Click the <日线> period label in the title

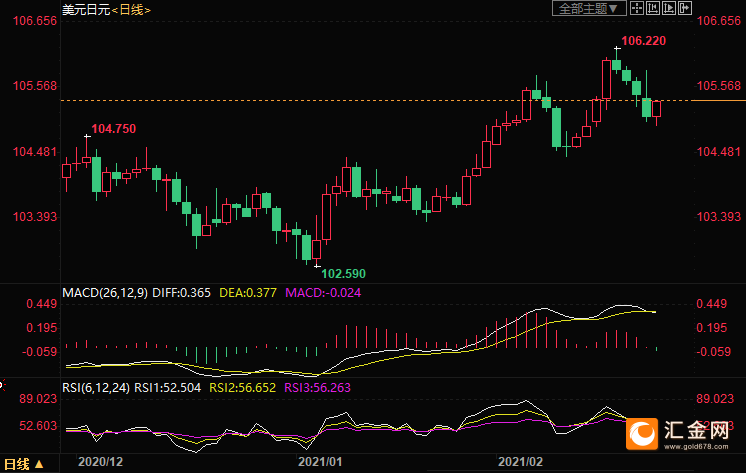pos(131,10)
